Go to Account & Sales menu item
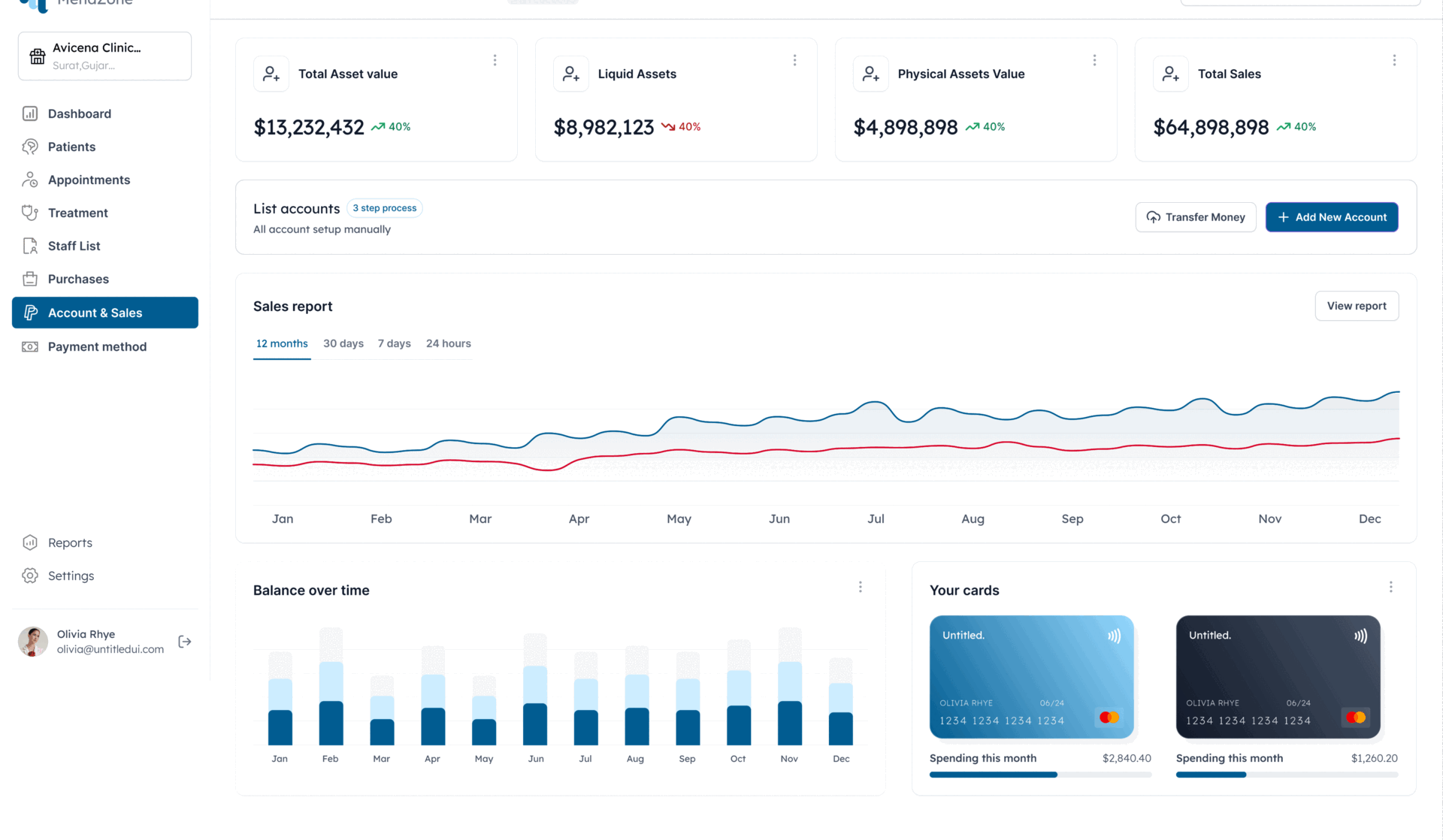1443x840 pixels. (105, 313)
